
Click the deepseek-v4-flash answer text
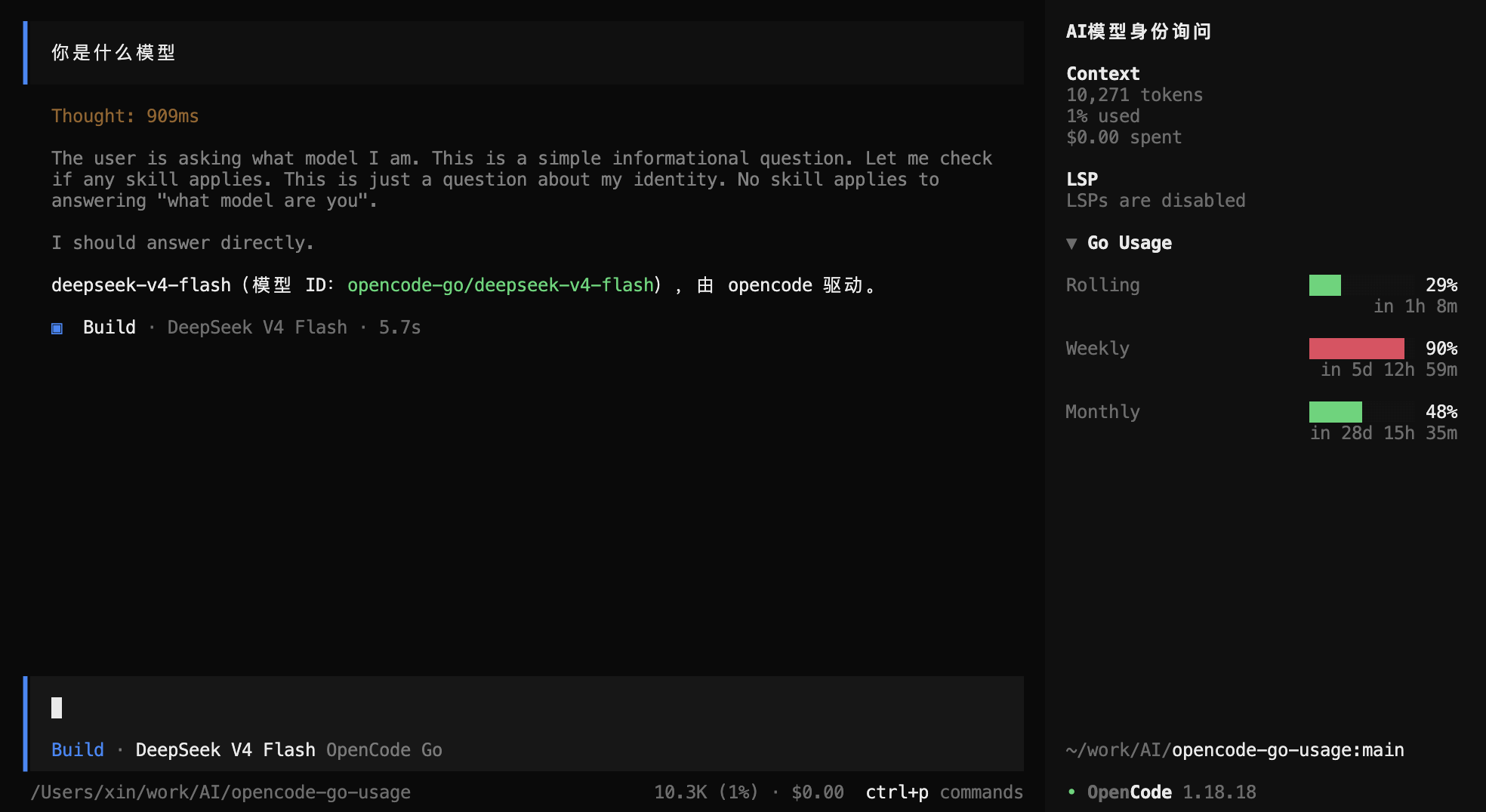(x=141, y=285)
